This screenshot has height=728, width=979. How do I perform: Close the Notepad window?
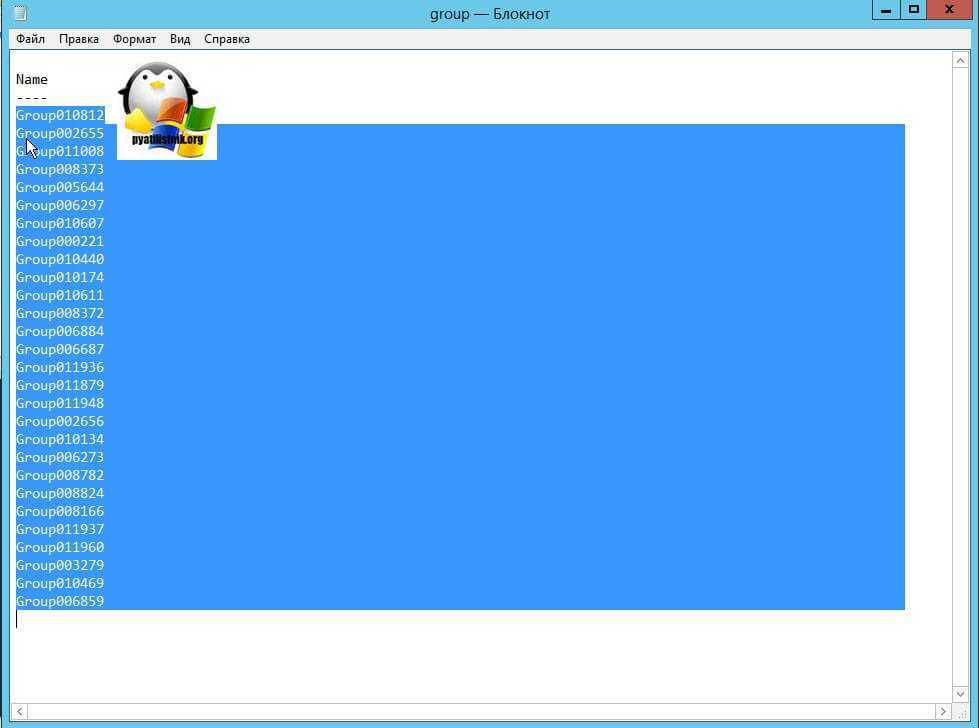pos(949,9)
